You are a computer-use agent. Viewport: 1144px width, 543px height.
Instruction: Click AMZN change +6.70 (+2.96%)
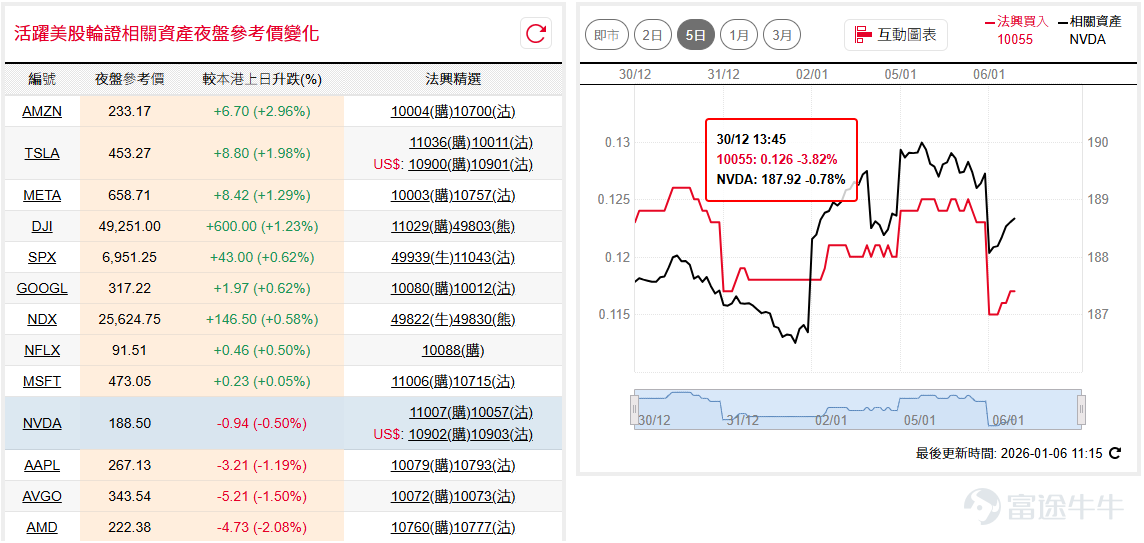click(x=262, y=112)
